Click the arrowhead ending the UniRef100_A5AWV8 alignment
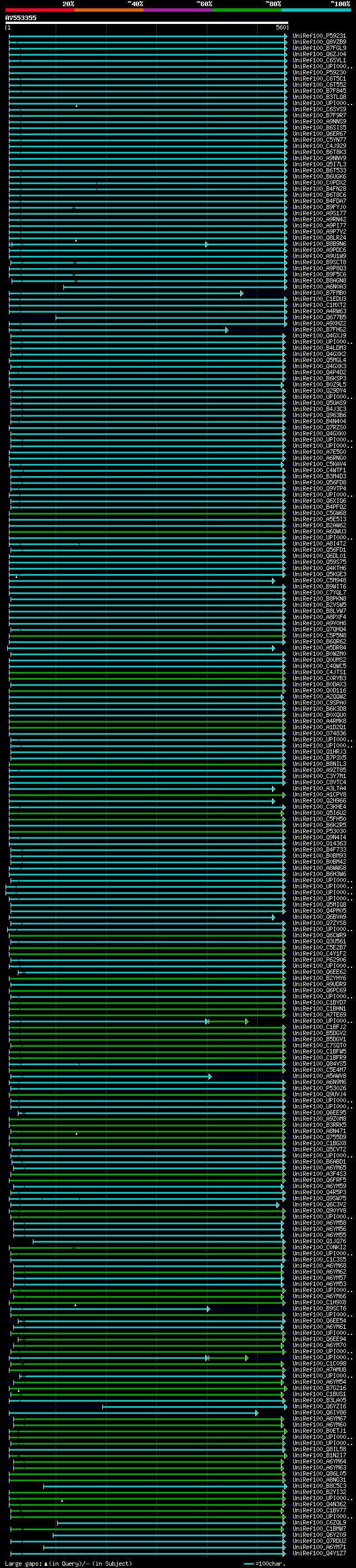The height and width of the screenshot is (1568, 356). (x=210, y=1077)
